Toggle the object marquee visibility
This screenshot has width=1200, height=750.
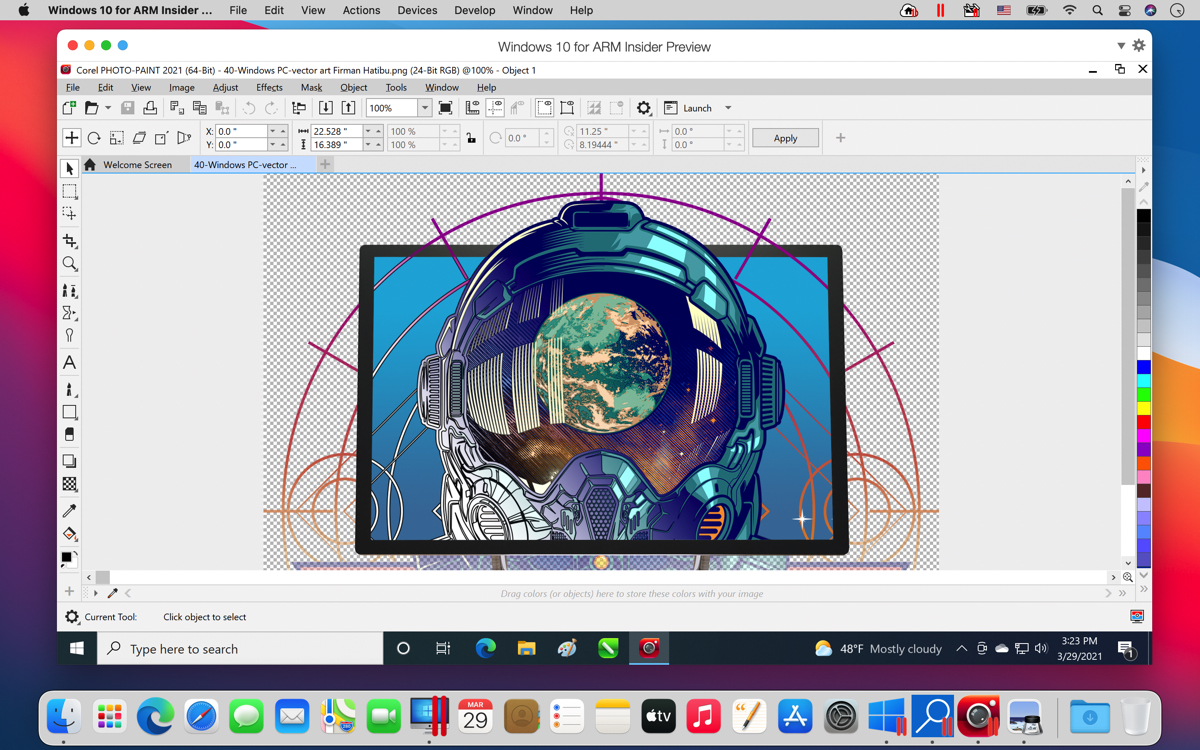(567, 108)
